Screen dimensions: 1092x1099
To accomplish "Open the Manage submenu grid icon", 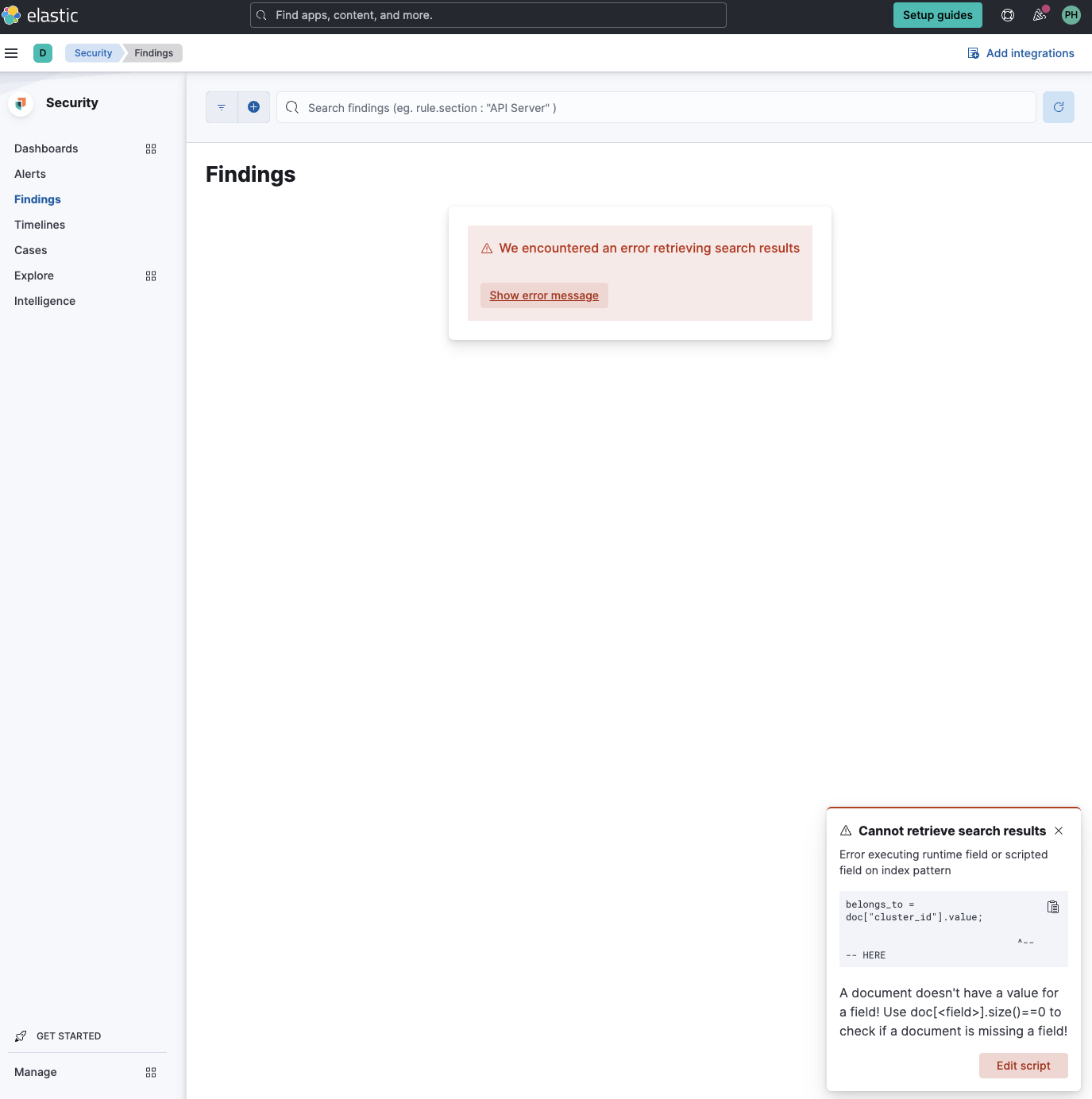I will click(x=151, y=1072).
